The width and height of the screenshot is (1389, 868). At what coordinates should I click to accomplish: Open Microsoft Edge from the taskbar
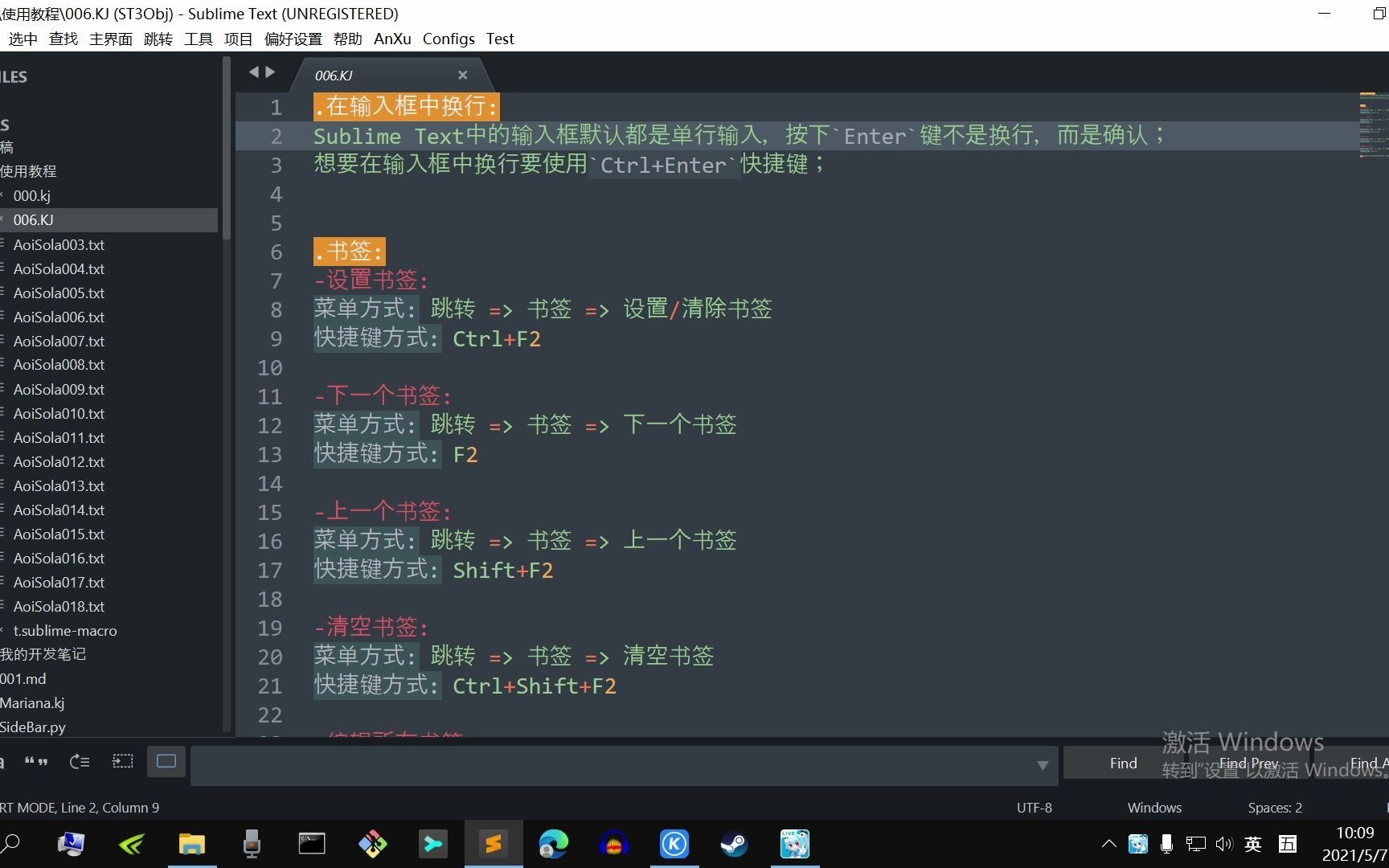click(x=553, y=844)
